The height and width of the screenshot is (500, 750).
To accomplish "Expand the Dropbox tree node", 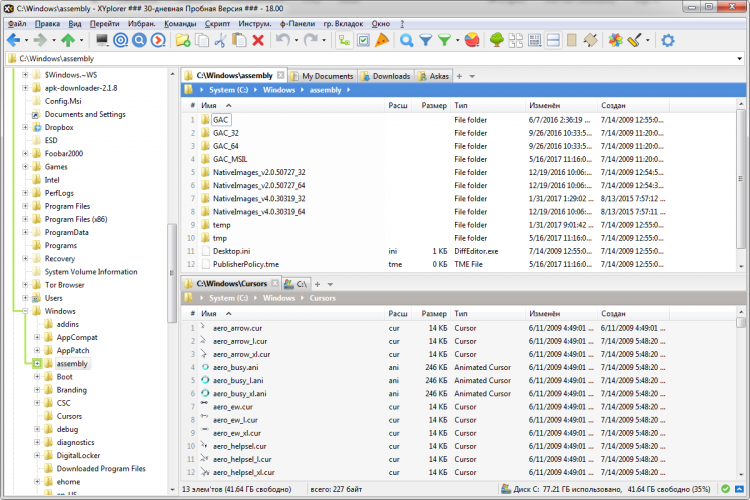I will tap(25, 127).
